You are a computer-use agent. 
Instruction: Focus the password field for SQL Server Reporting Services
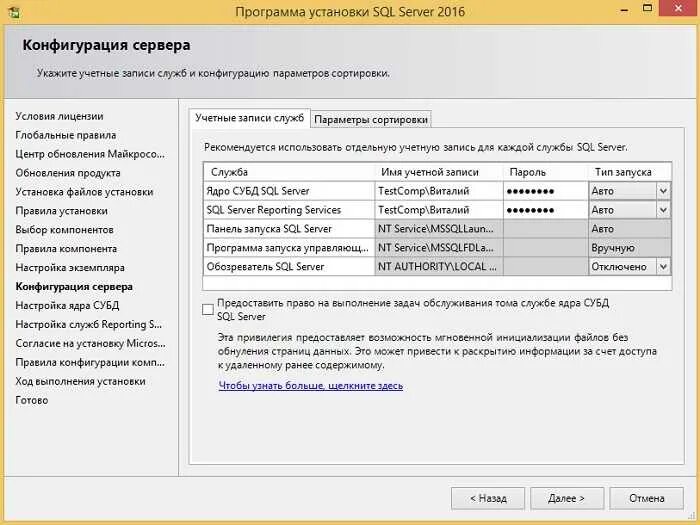(x=545, y=210)
